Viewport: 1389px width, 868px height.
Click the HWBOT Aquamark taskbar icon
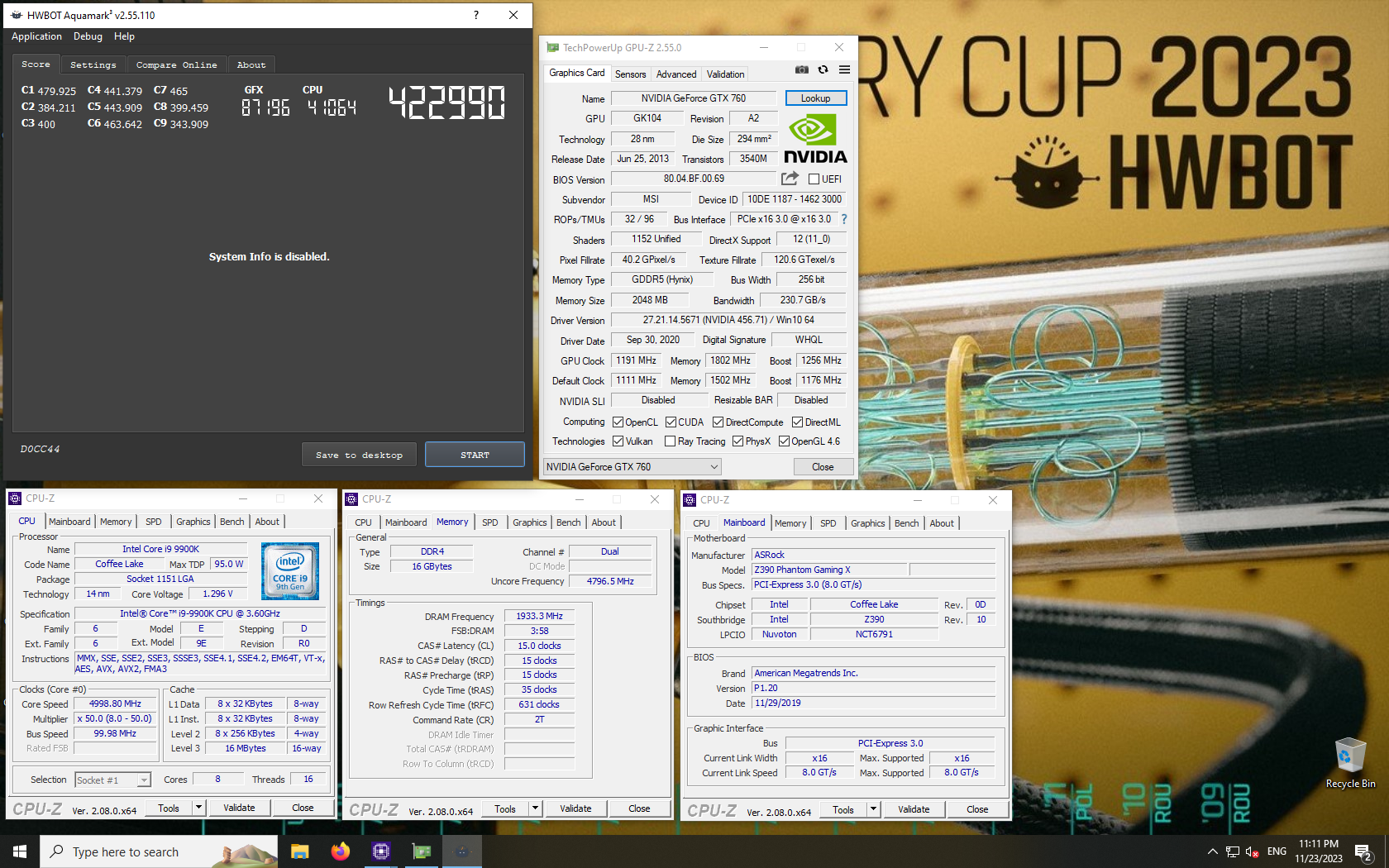461,851
